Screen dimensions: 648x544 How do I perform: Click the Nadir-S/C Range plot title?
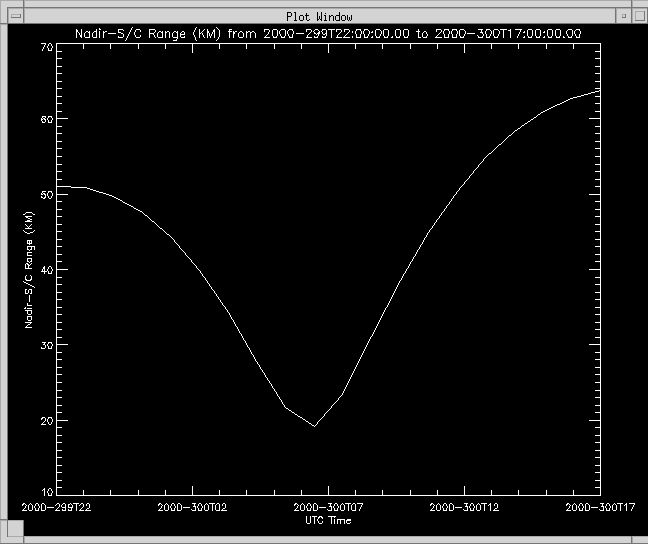[x=329, y=34]
